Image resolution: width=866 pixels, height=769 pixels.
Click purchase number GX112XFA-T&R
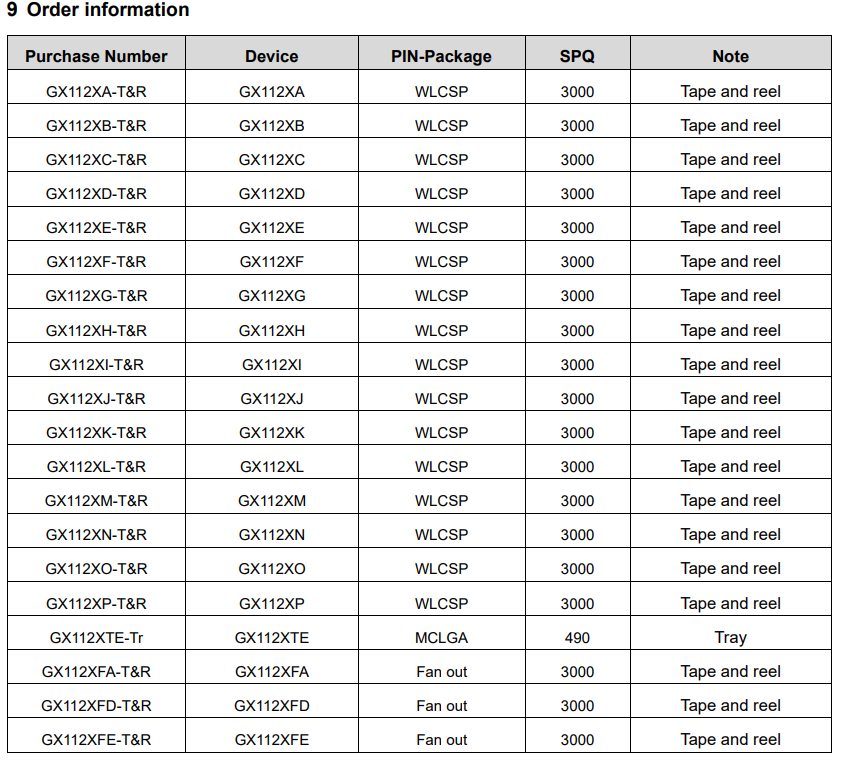[96, 671]
